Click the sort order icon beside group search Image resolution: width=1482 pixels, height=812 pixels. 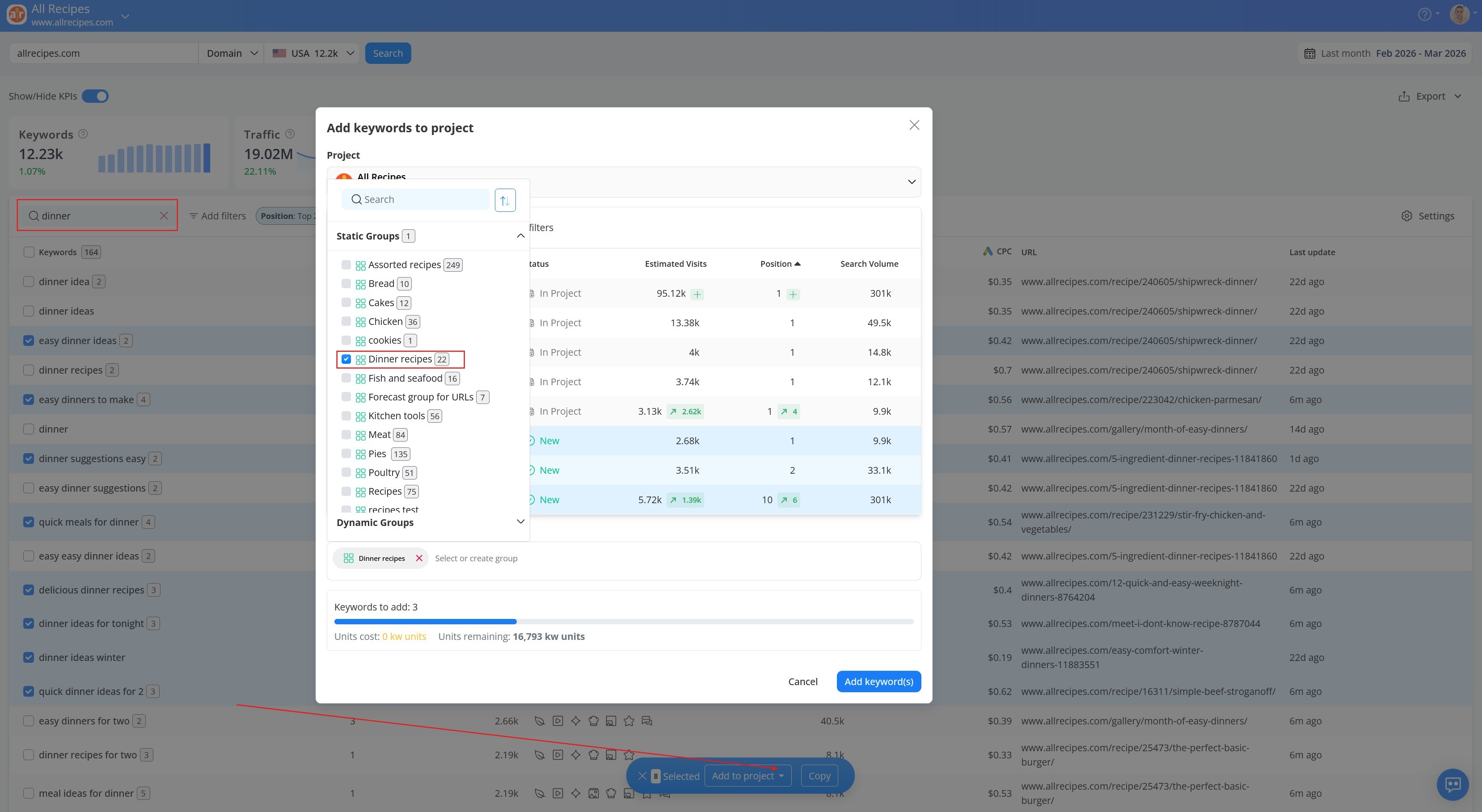(505, 200)
